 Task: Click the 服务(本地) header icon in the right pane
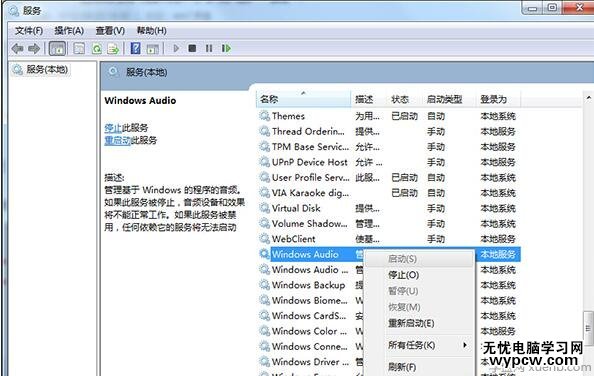coord(113,71)
